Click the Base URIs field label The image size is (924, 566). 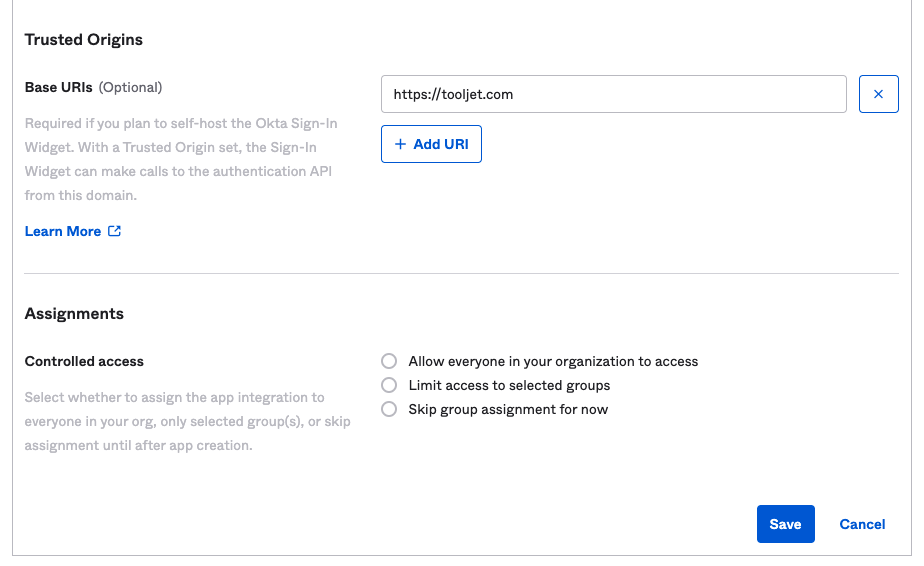(58, 87)
